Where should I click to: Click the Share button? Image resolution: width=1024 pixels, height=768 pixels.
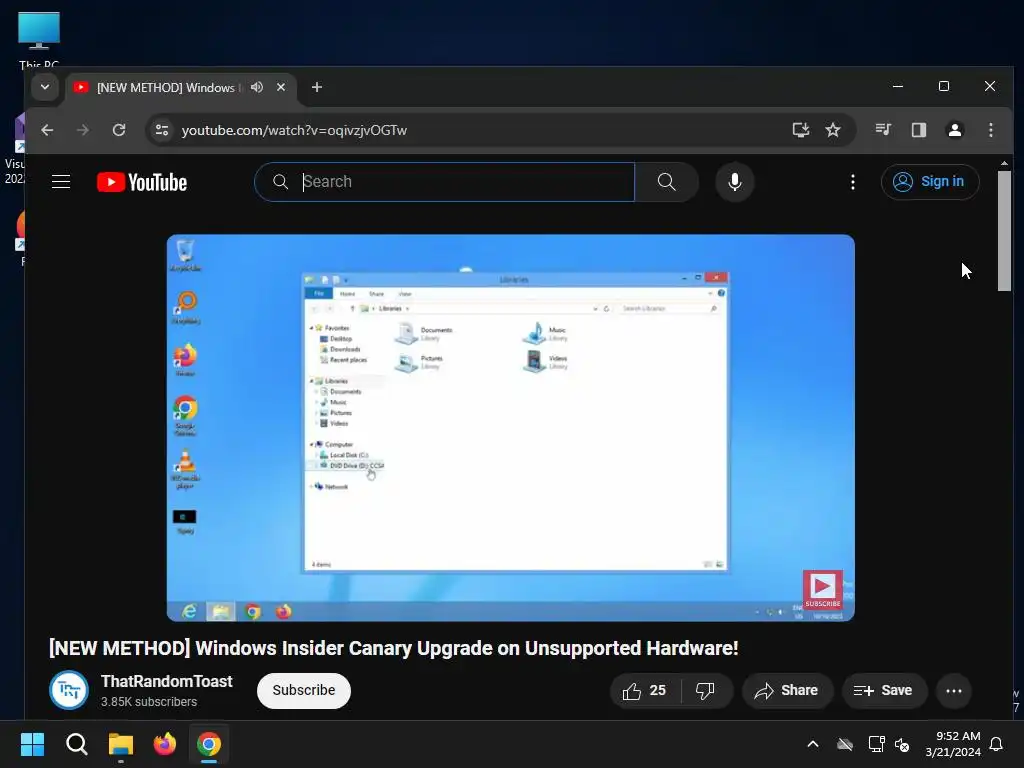click(x=787, y=690)
